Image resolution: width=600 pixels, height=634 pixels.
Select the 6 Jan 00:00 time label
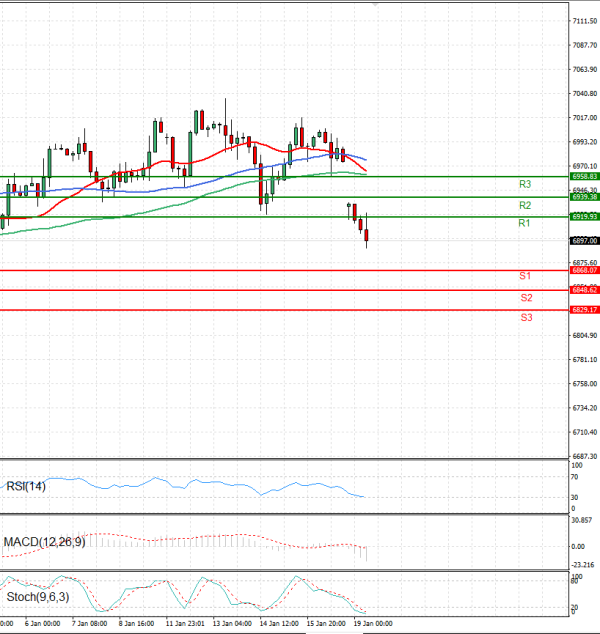coord(44,623)
